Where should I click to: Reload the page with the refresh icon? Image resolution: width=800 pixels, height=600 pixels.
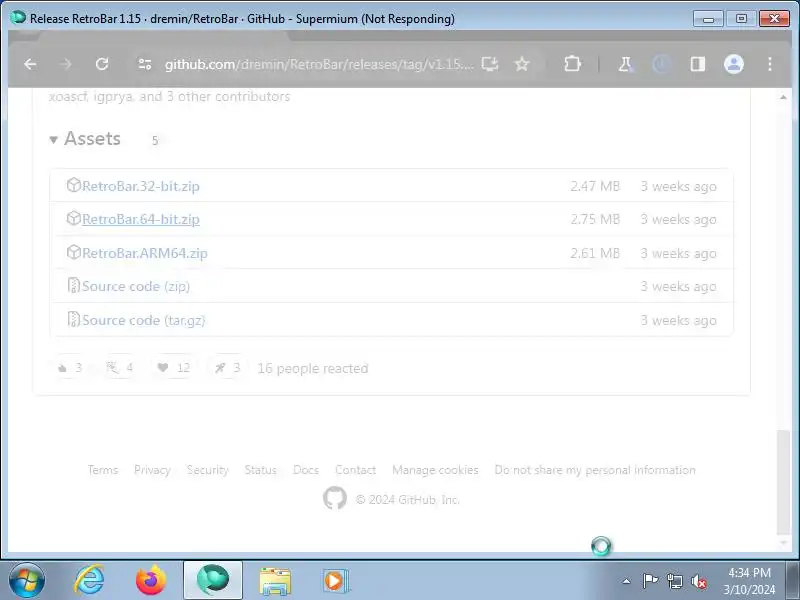(x=102, y=64)
